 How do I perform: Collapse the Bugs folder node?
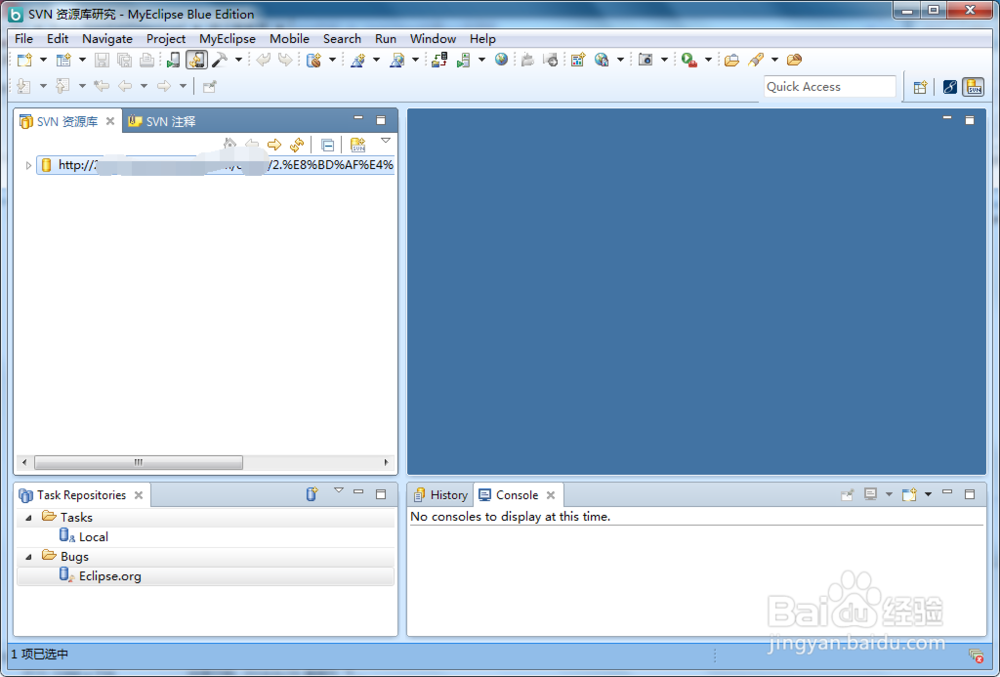click(29, 557)
